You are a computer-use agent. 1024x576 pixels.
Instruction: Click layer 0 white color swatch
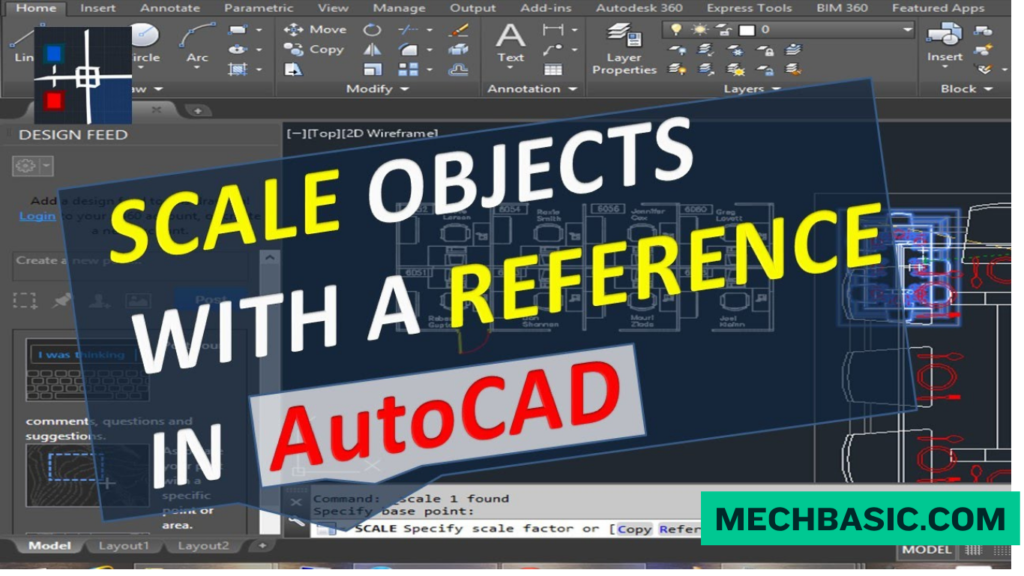pos(747,29)
